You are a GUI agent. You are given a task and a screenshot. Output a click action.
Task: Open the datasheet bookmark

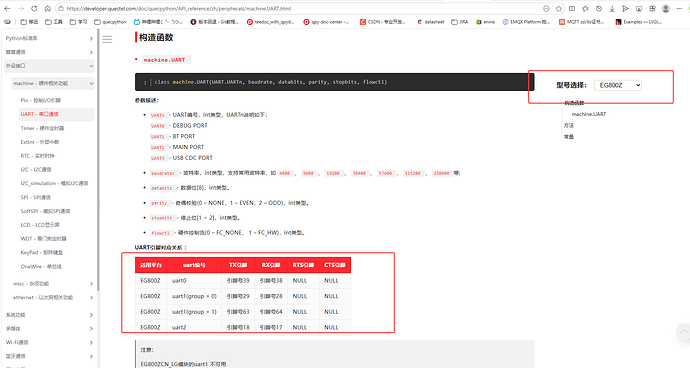(430, 22)
